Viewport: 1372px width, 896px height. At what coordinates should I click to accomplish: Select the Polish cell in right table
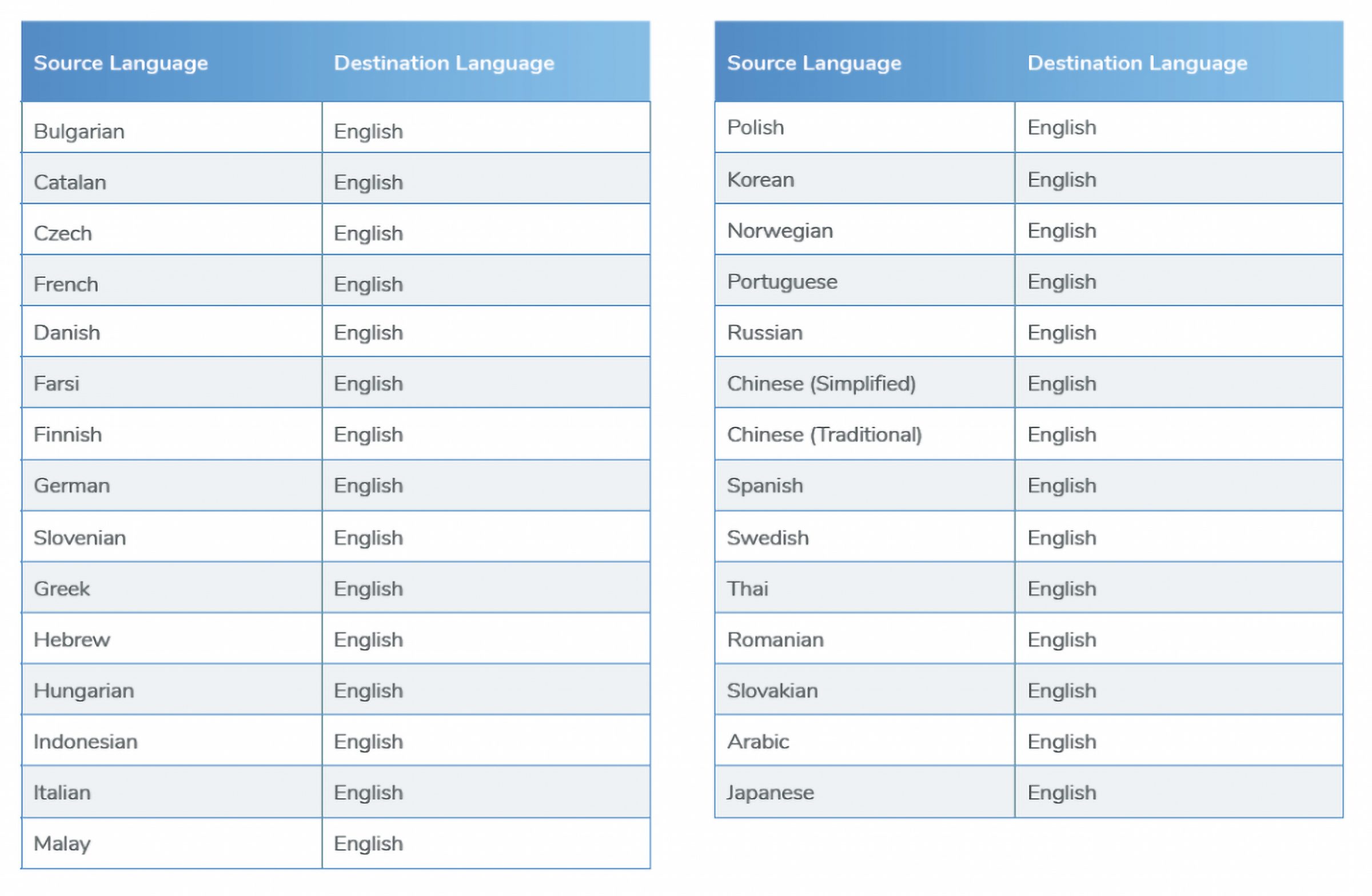(865, 128)
